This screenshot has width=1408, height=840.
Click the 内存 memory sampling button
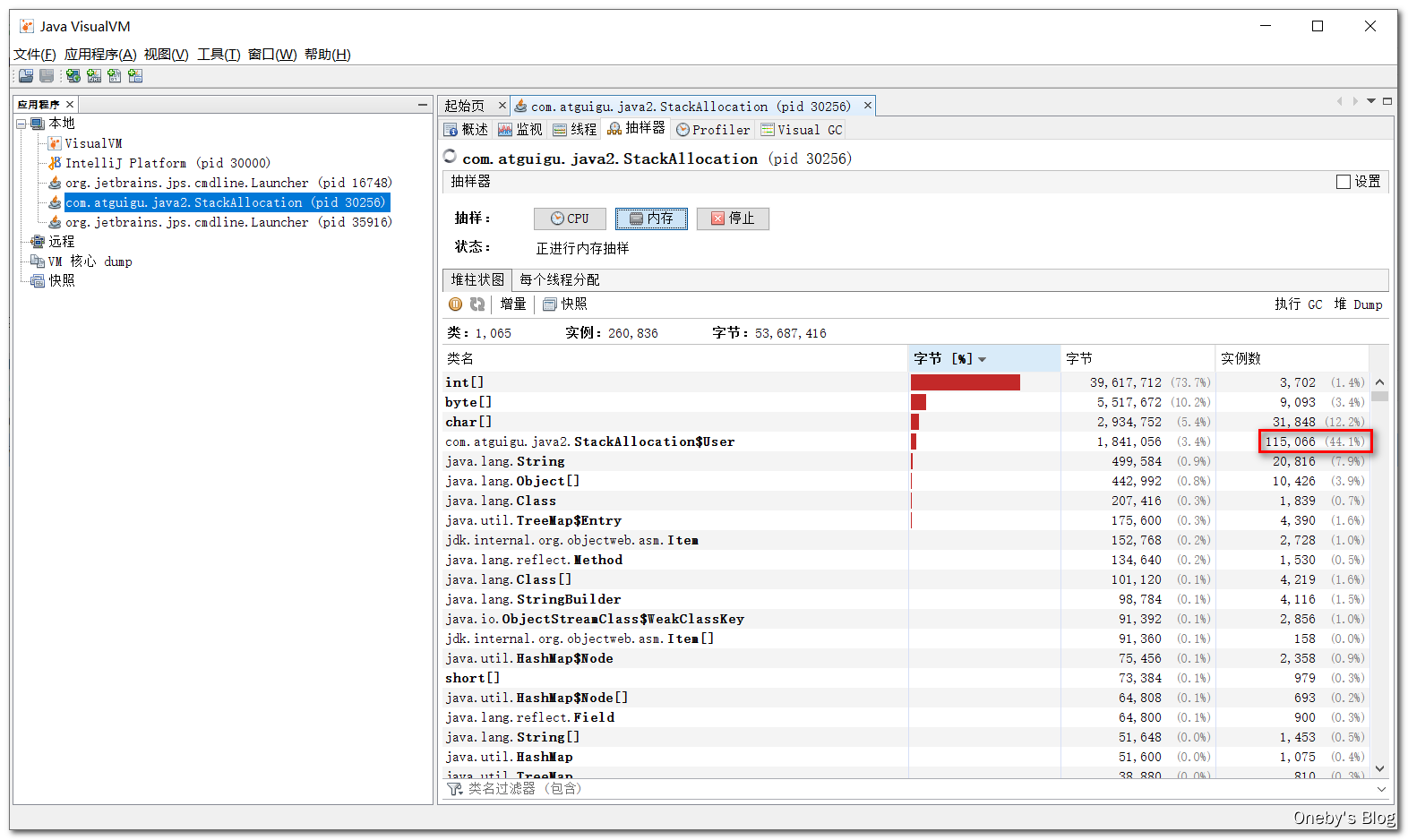click(x=651, y=219)
